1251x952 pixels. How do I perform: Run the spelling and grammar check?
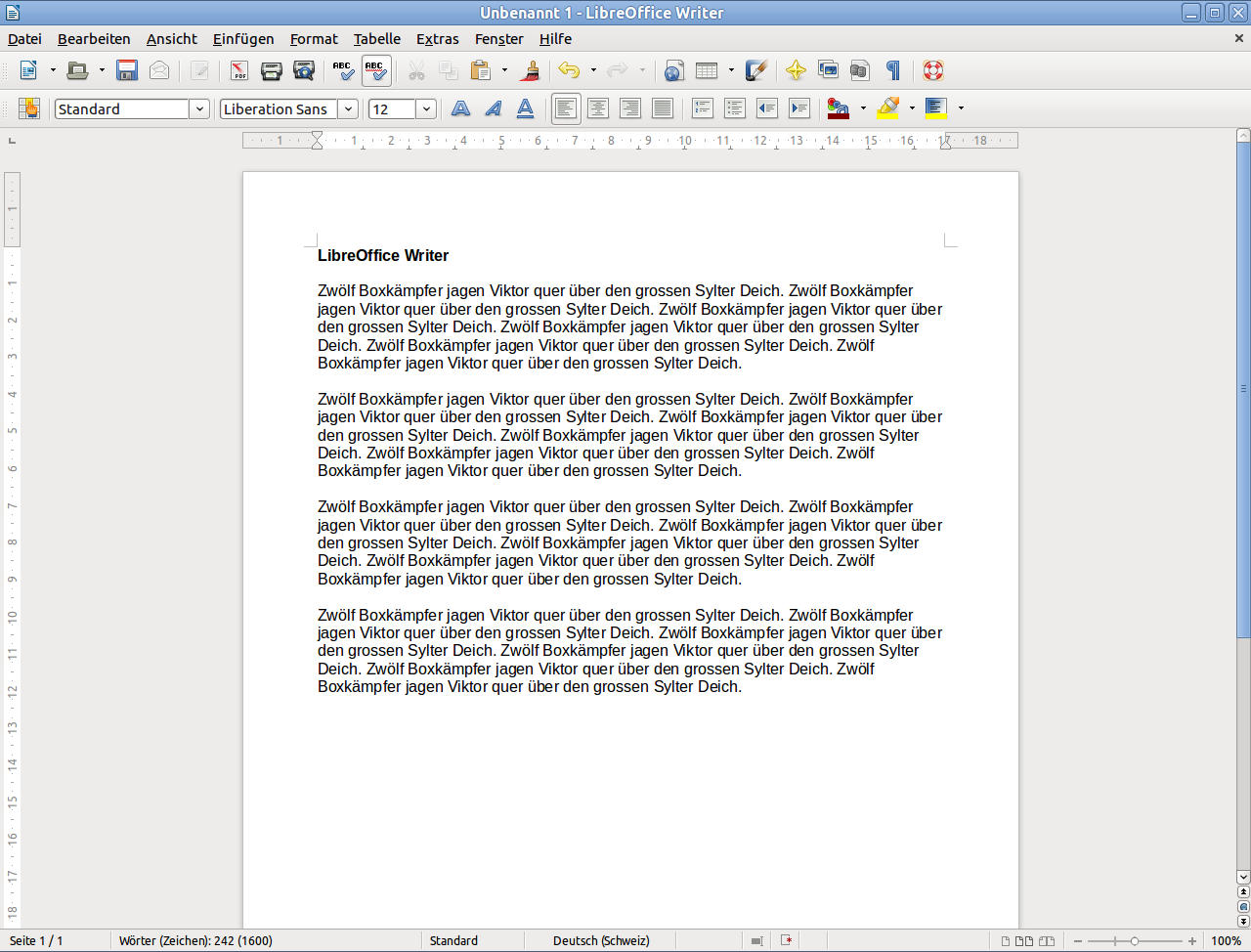click(343, 70)
